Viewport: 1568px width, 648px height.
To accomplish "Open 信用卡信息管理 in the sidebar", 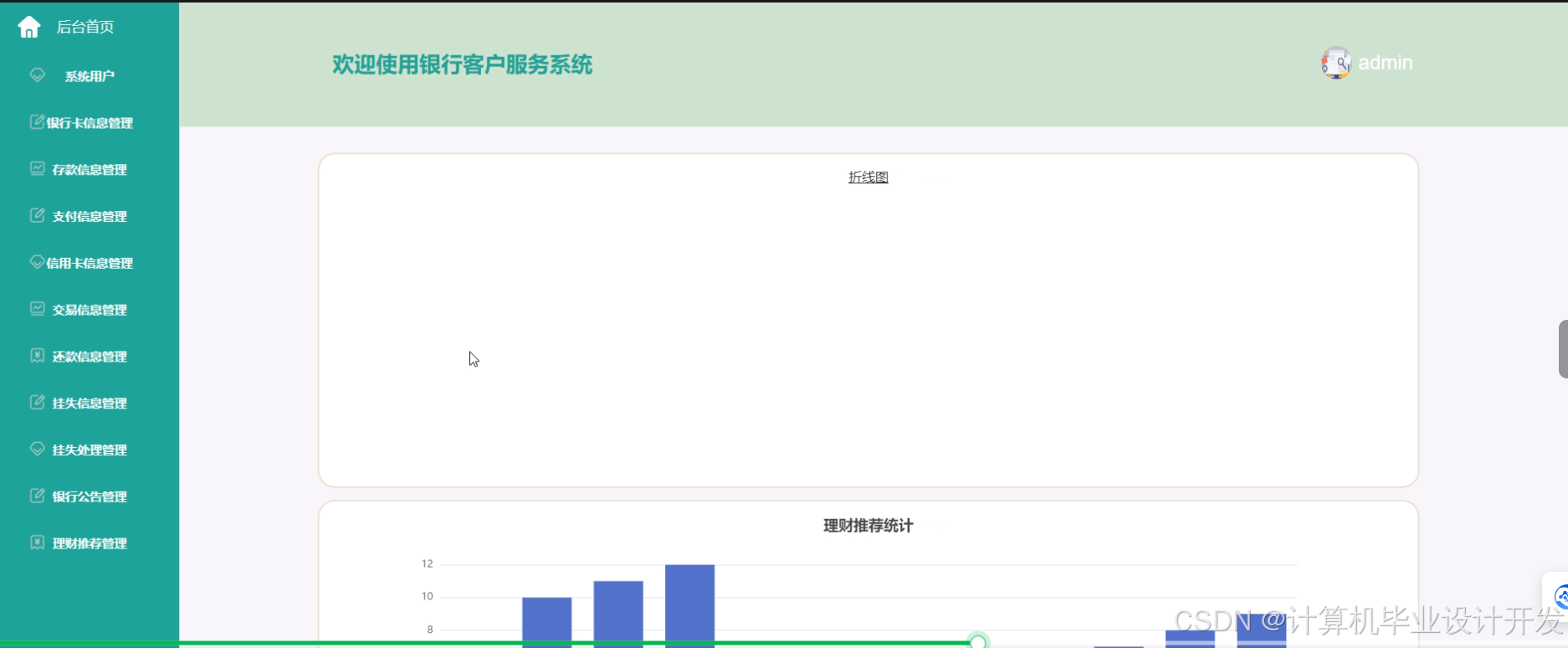I will tap(90, 263).
